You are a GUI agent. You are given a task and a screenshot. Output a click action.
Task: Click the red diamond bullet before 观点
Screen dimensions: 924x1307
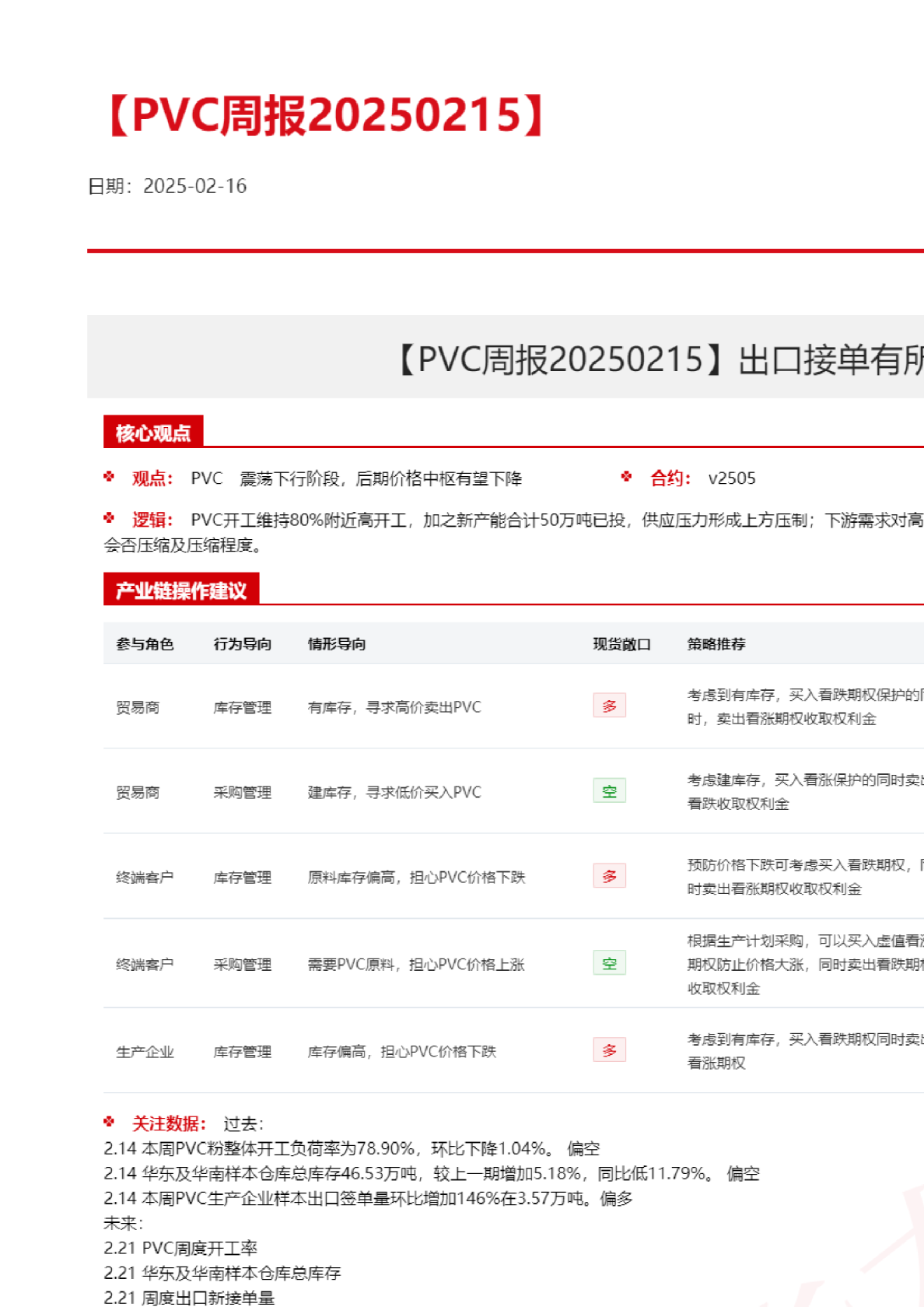click(109, 477)
